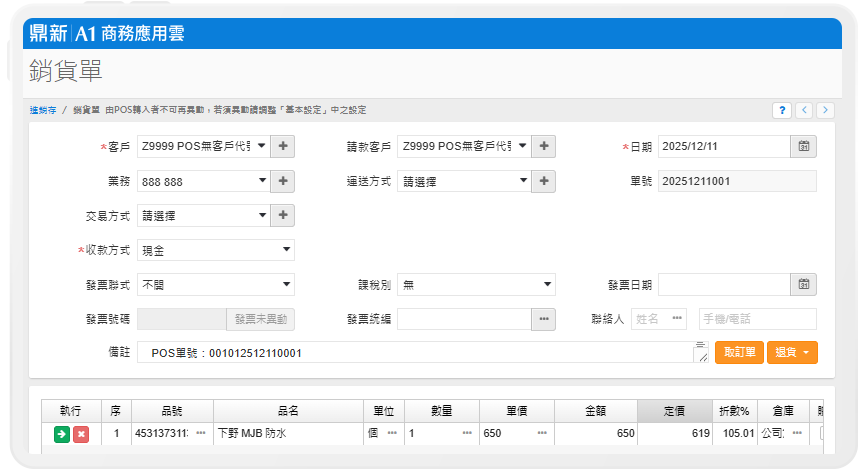The image size is (865, 470).
Task: Open the 日期 calendar picker icon
Action: (x=803, y=146)
